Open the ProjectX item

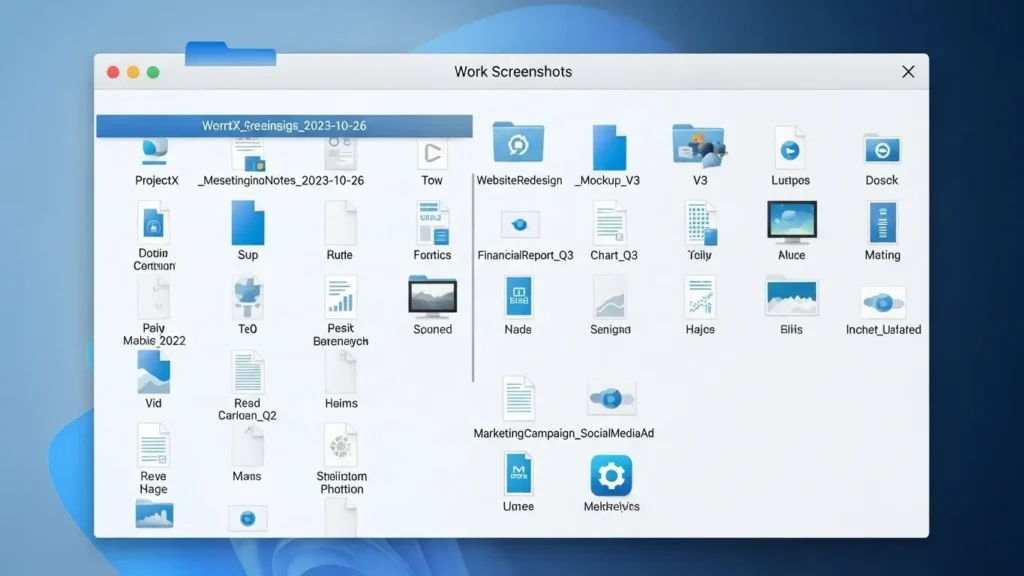(x=155, y=152)
